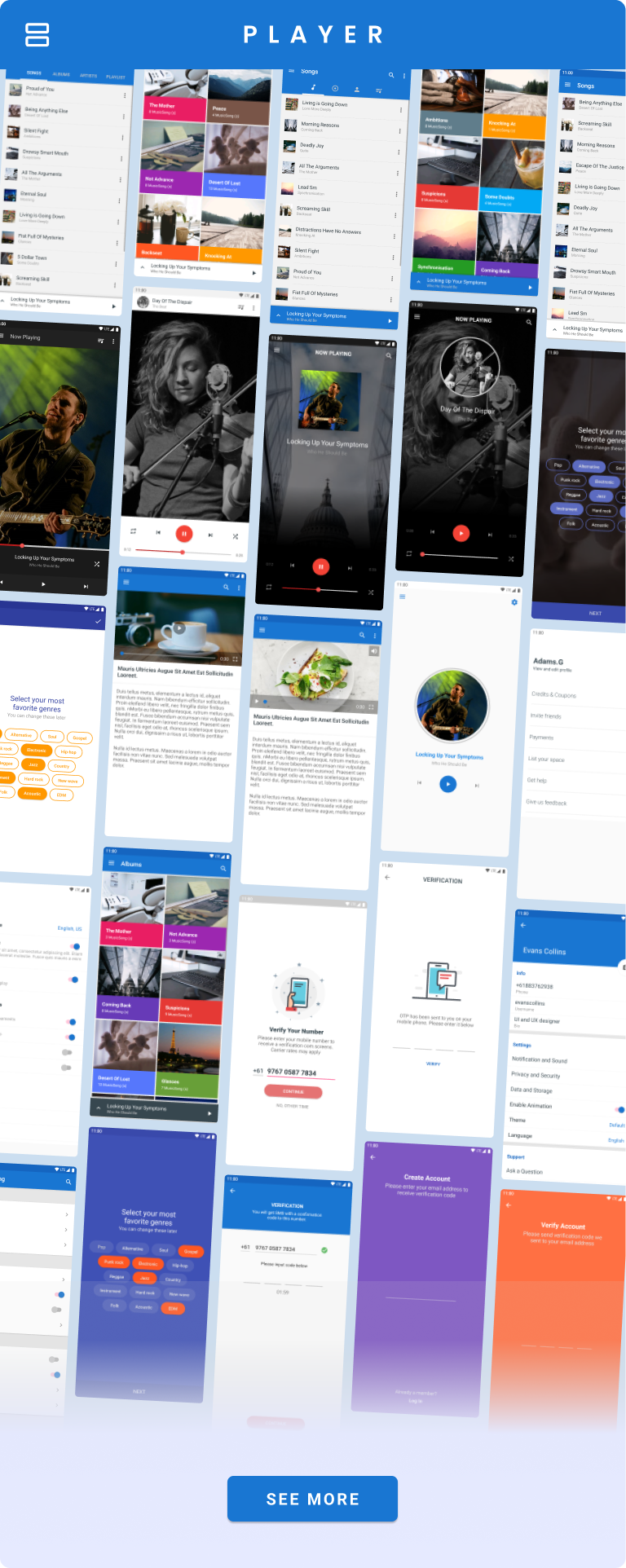Viewport: 626px width, 1568px height.
Task: Select Alternative genre chip on dark screen
Action: (x=589, y=466)
